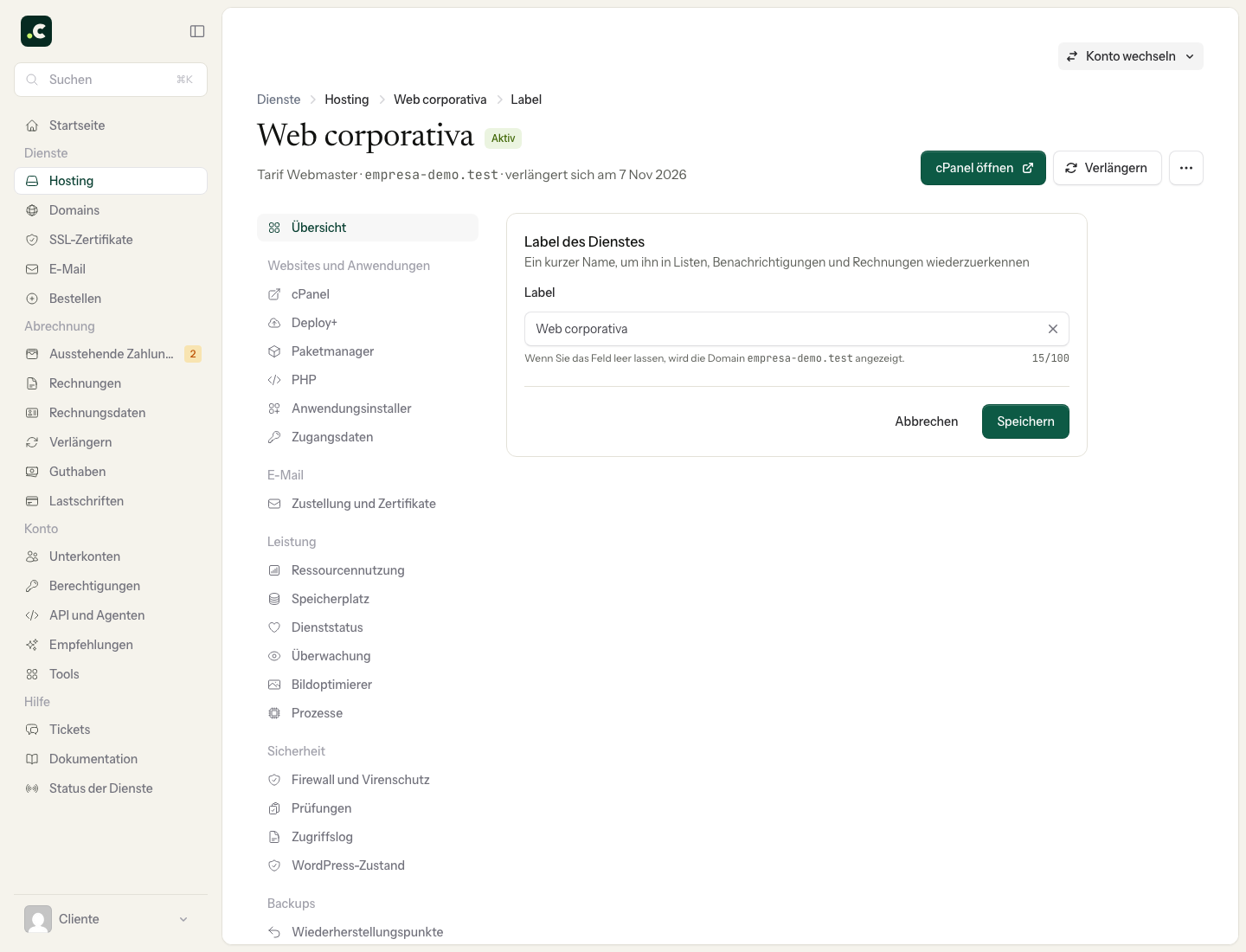This screenshot has width=1246, height=952.
Task: Open the Deploy+ section
Action: coord(368,323)
